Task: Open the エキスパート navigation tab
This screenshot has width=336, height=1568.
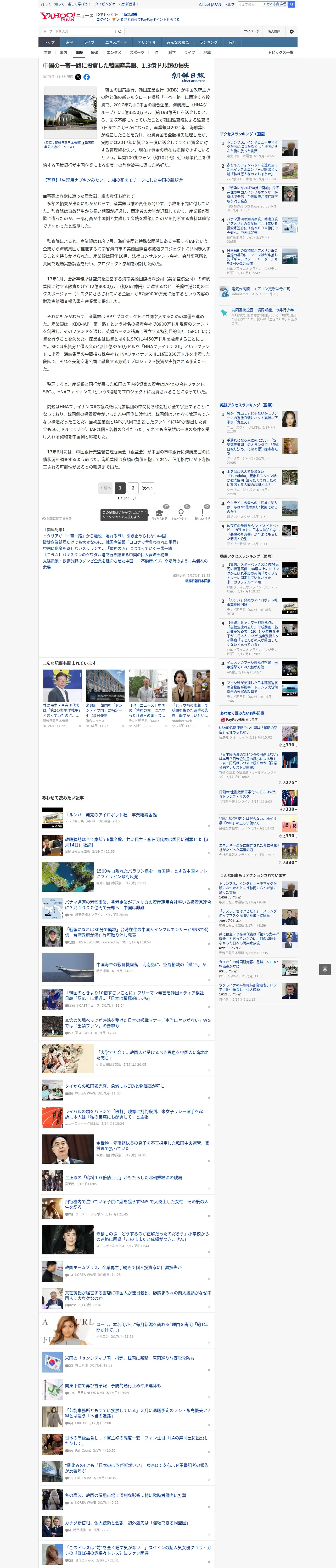Action: [x=116, y=43]
